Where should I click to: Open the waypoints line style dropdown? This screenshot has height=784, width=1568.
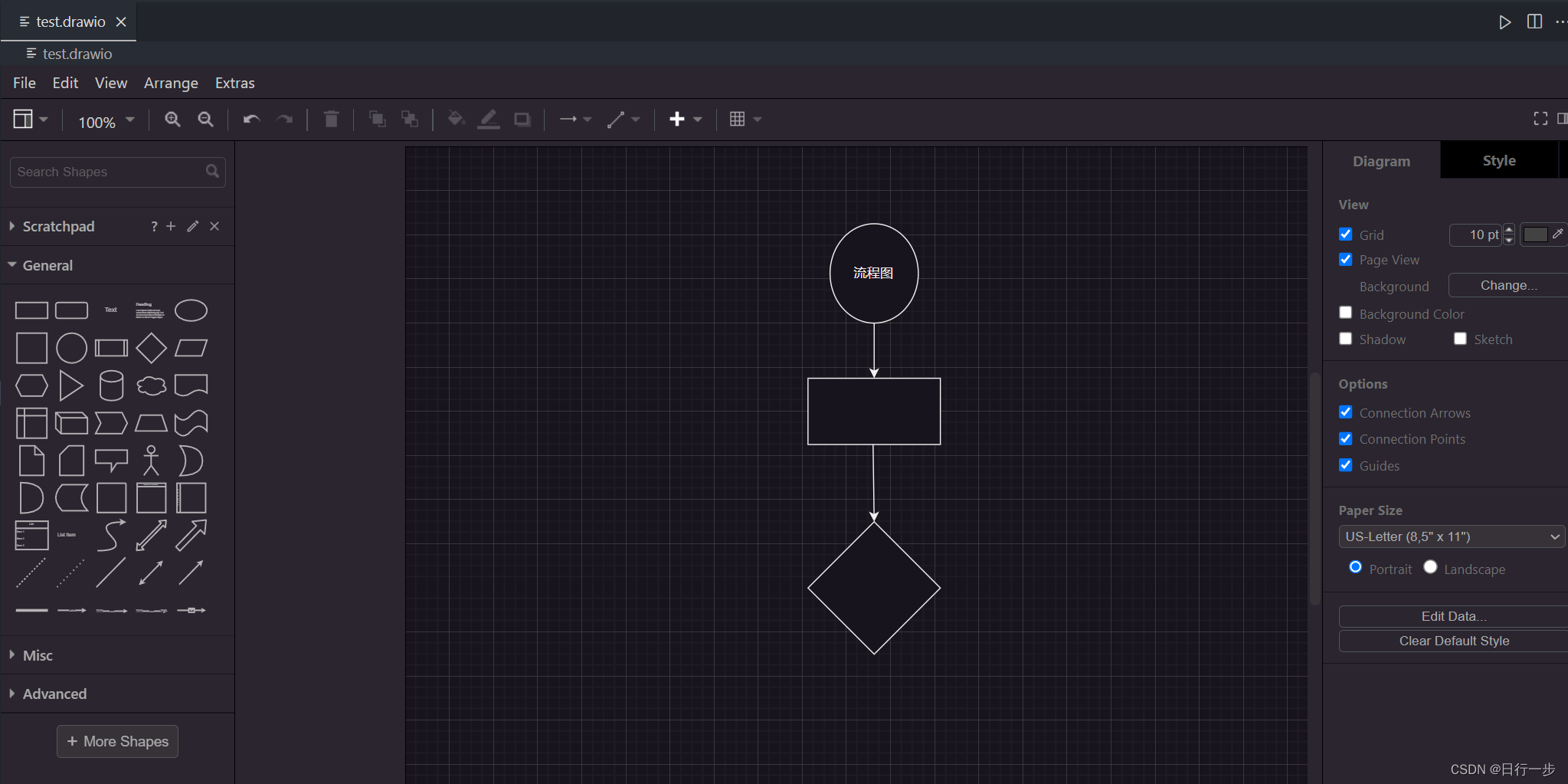click(x=623, y=119)
